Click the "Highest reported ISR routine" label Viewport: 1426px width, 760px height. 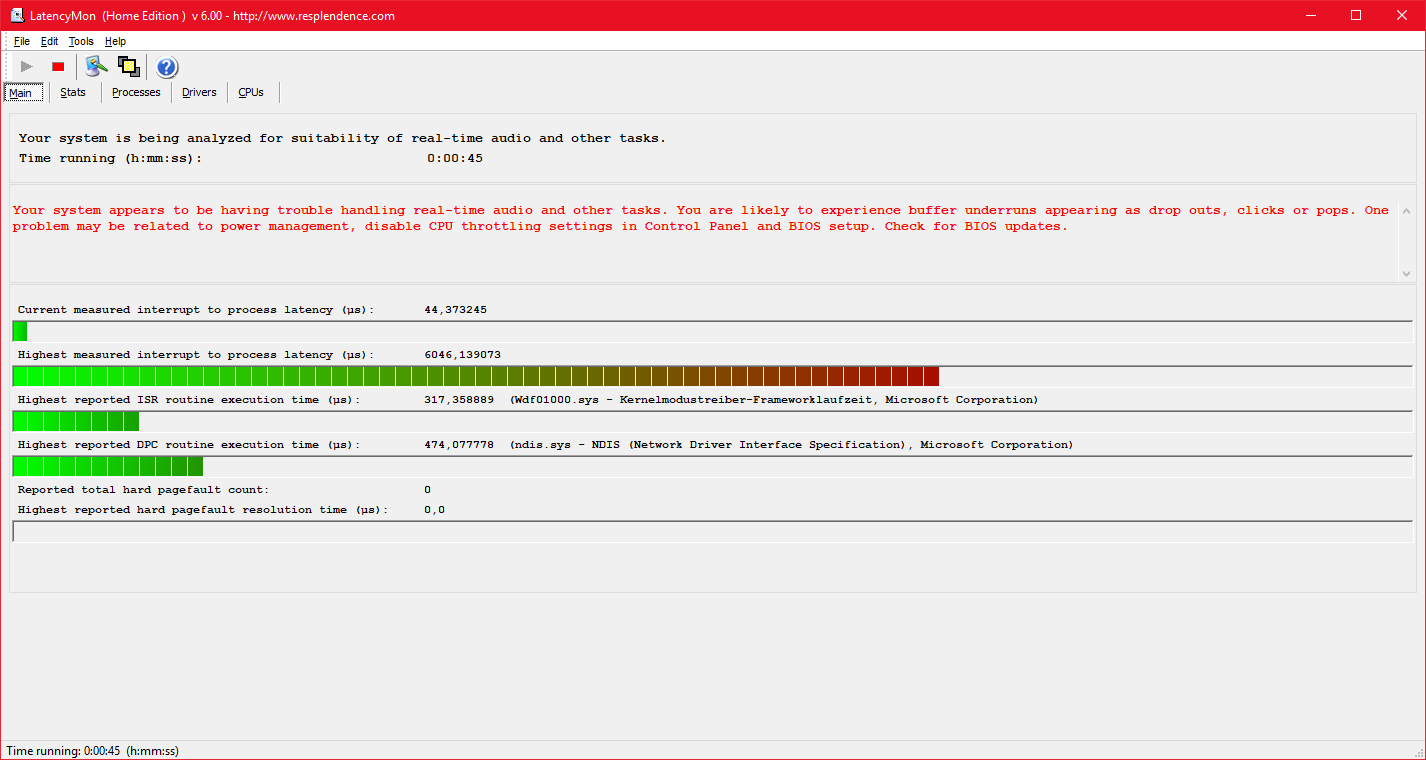click(x=189, y=400)
